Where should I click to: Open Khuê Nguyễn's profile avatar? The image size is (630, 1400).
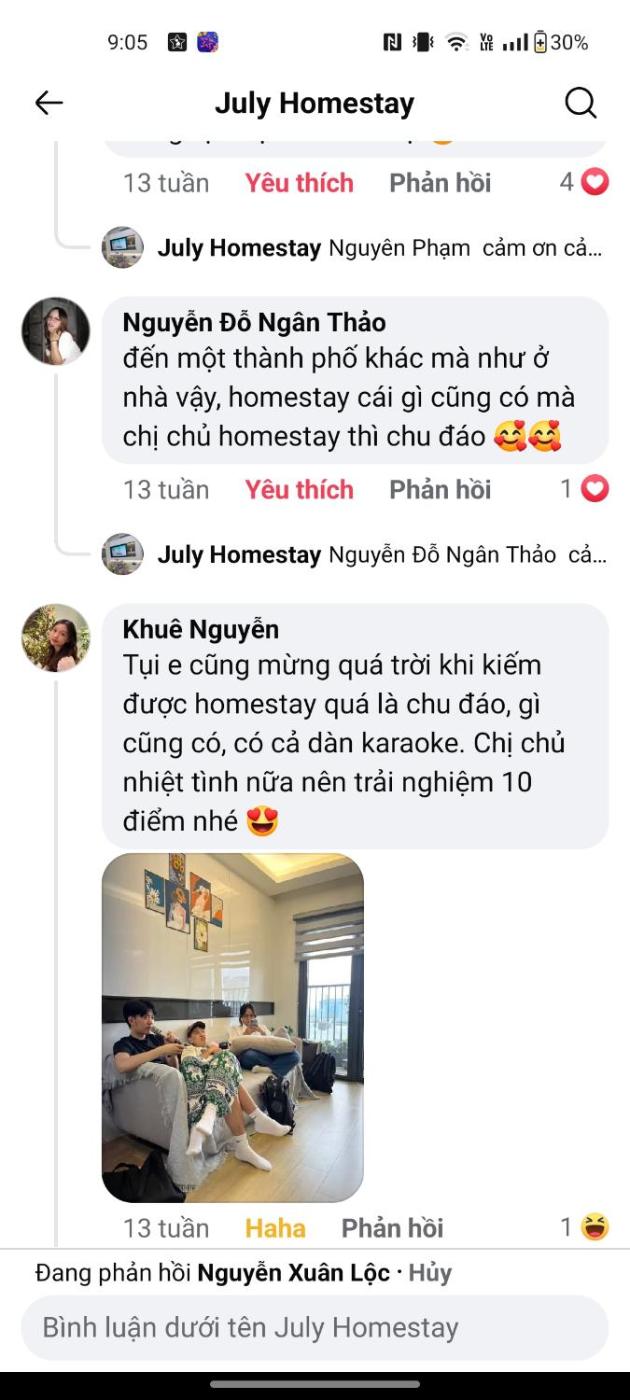pyautogui.click(x=56, y=637)
